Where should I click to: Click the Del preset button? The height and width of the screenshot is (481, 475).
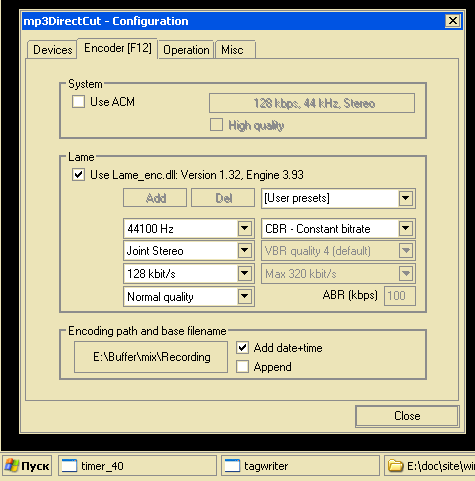tap(223, 198)
